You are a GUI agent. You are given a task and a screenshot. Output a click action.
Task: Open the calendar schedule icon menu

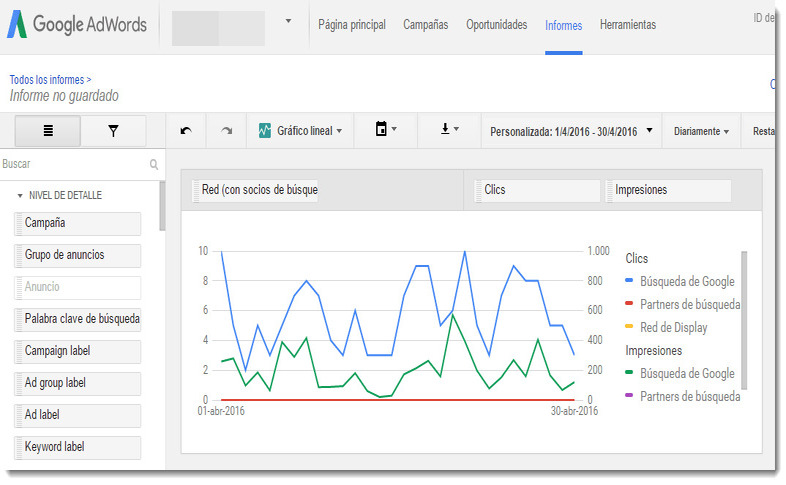385,129
